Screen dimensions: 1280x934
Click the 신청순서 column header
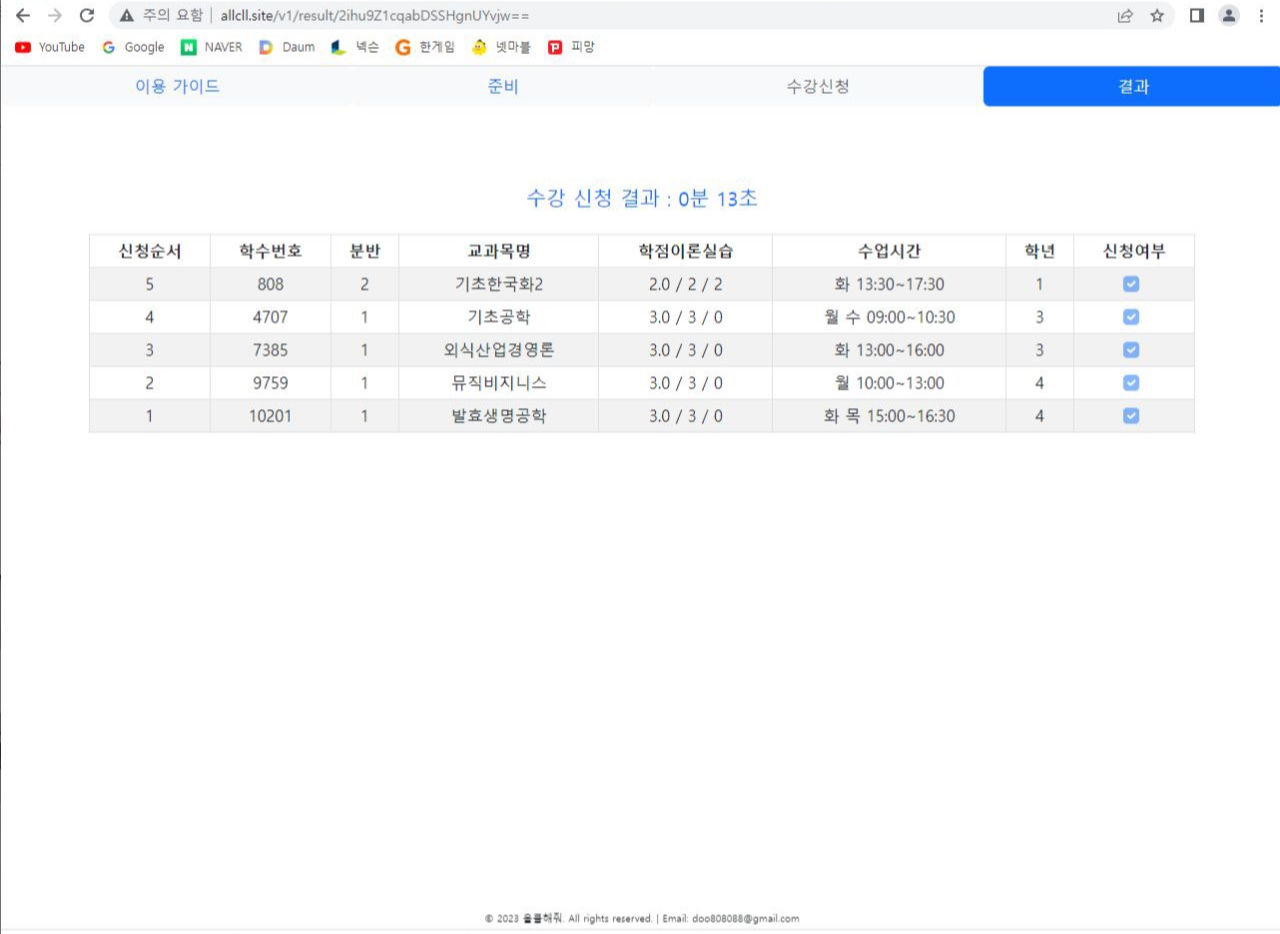point(150,251)
